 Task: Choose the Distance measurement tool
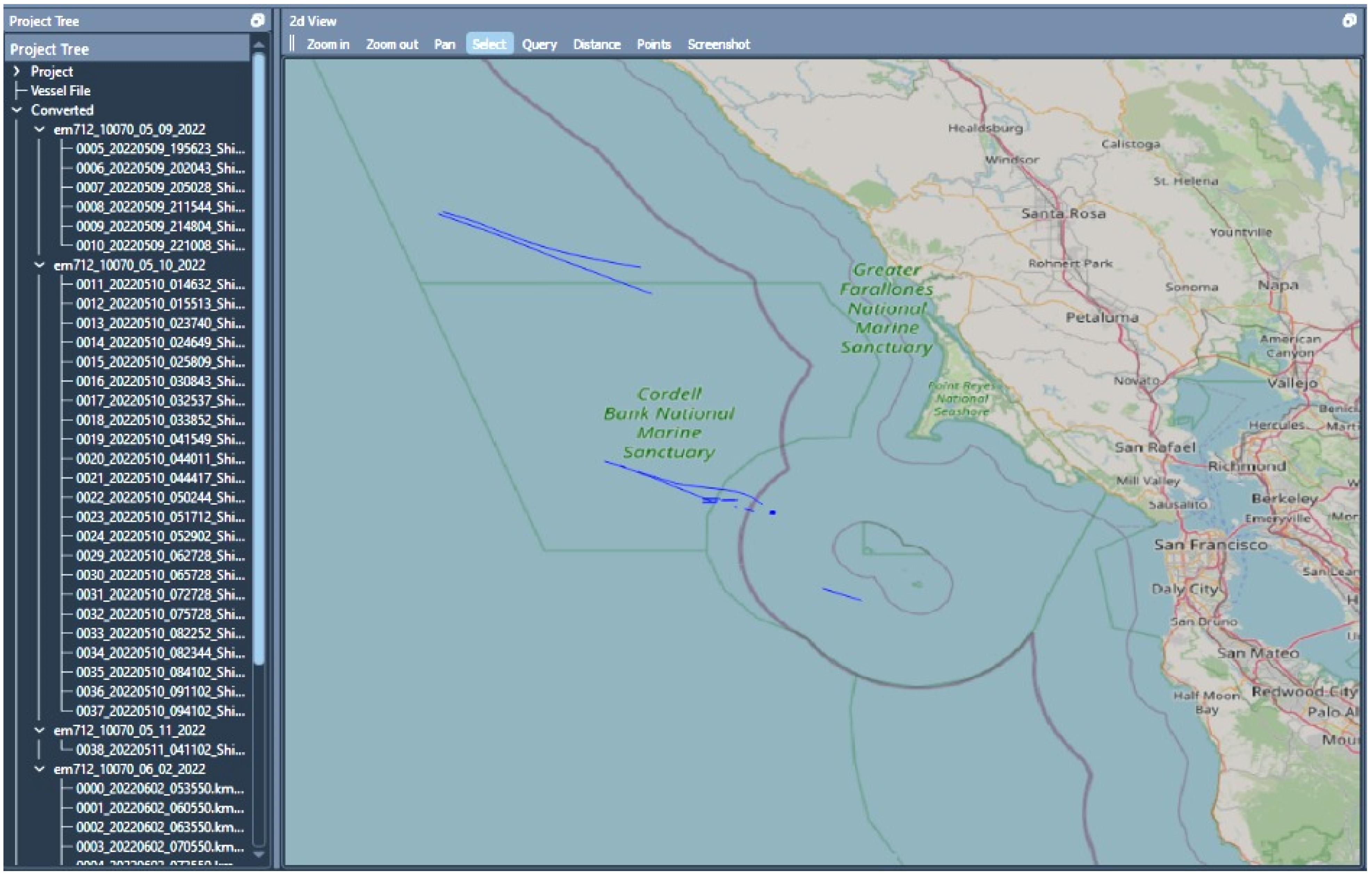(596, 44)
